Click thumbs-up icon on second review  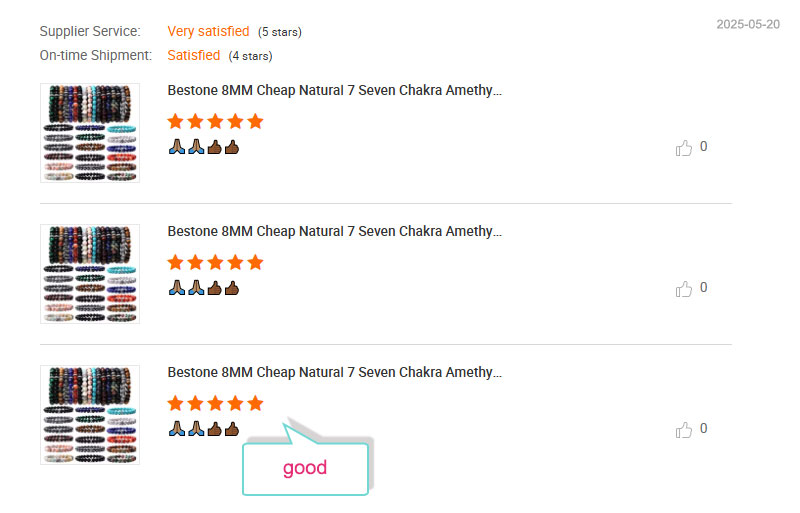(684, 289)
